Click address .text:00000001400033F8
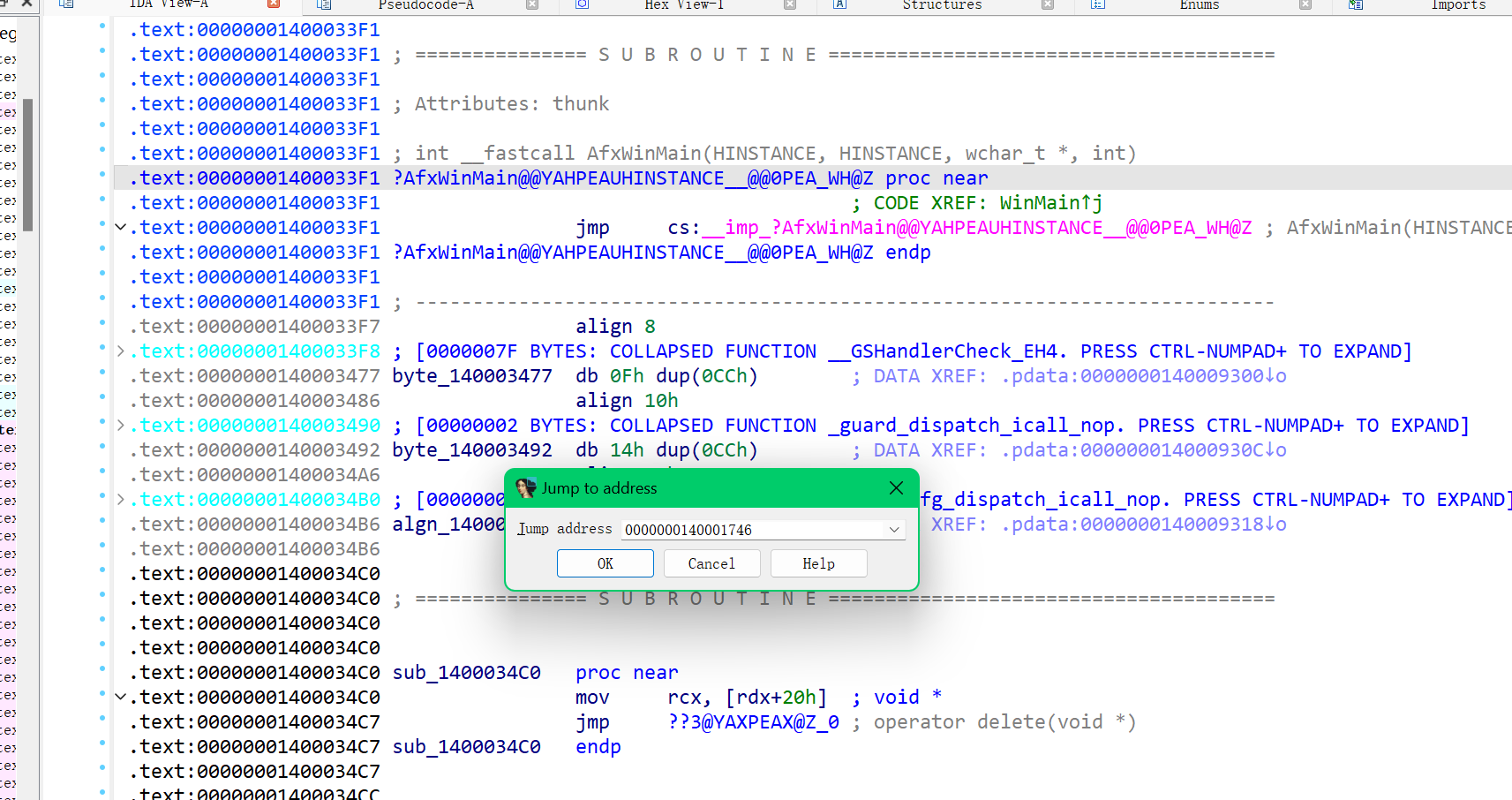 click(x=255, y=351)
